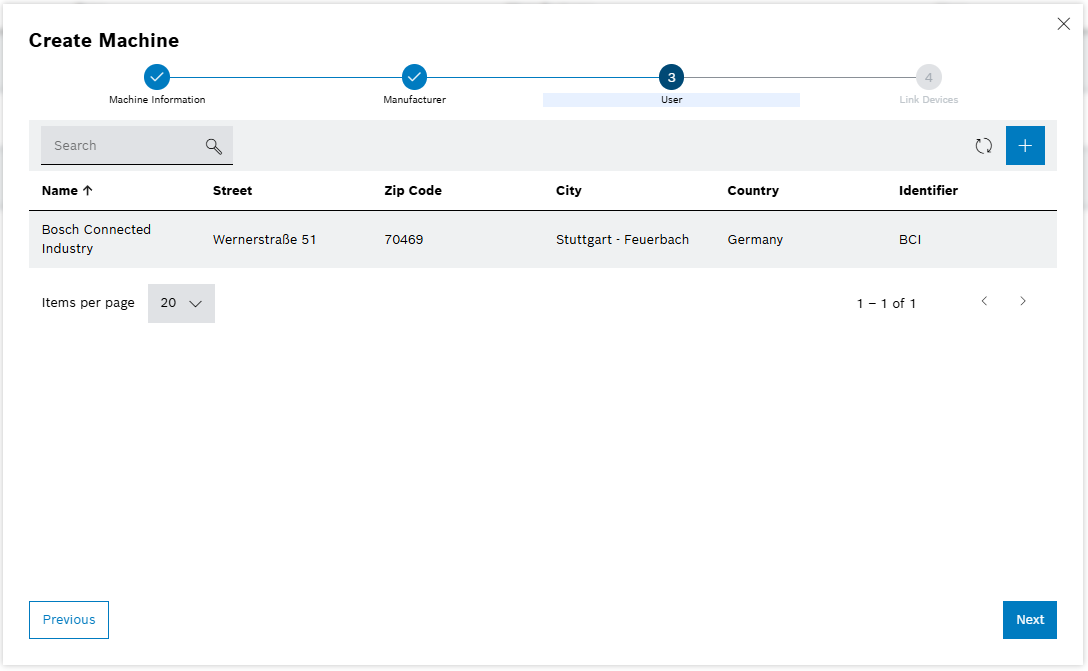
Task: Click the magnifying glass search icon
Action: (x=213, y=146)
